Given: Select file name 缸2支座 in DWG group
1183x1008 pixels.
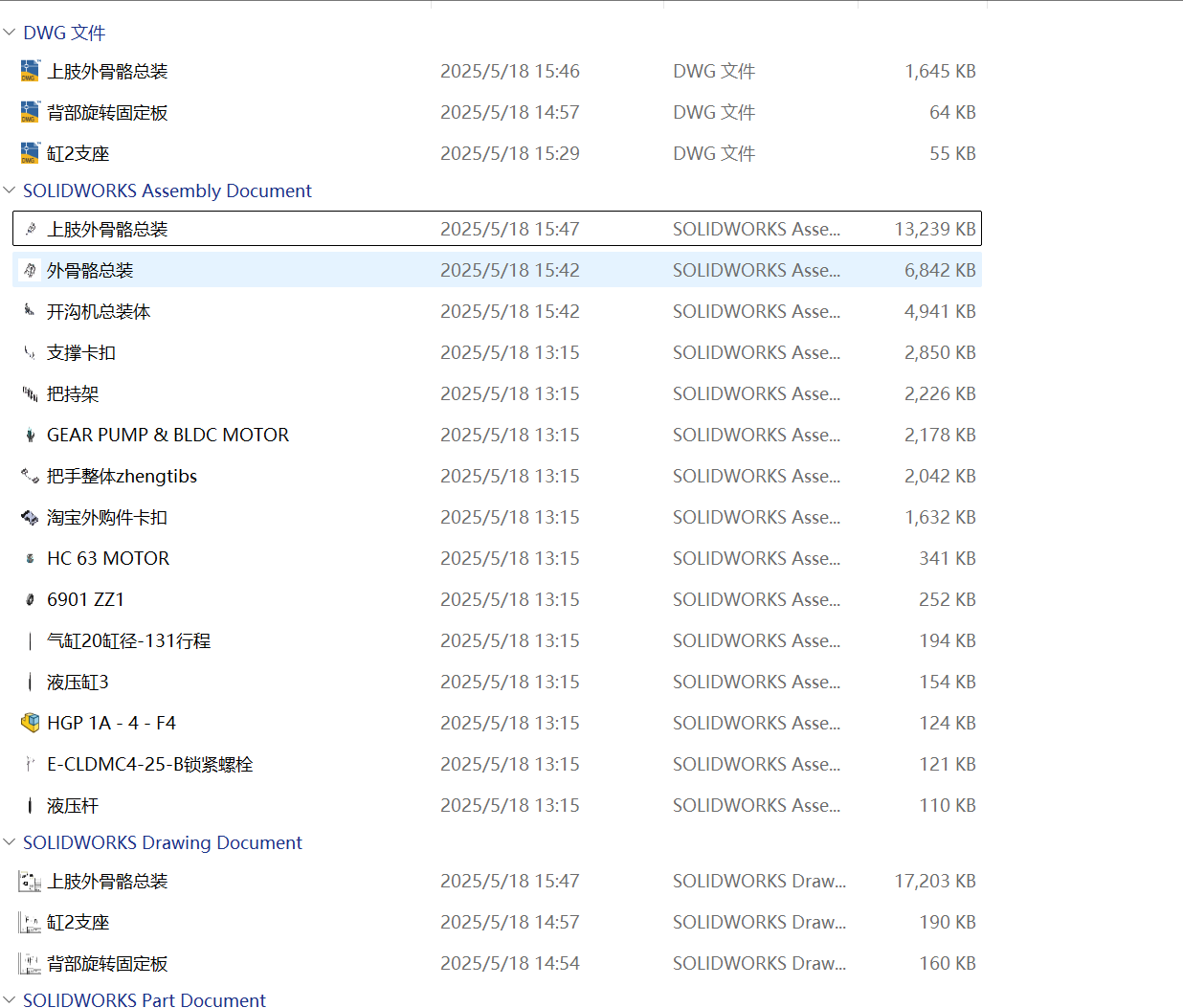Looking at the screenshot, I should (x=78, y=153).
